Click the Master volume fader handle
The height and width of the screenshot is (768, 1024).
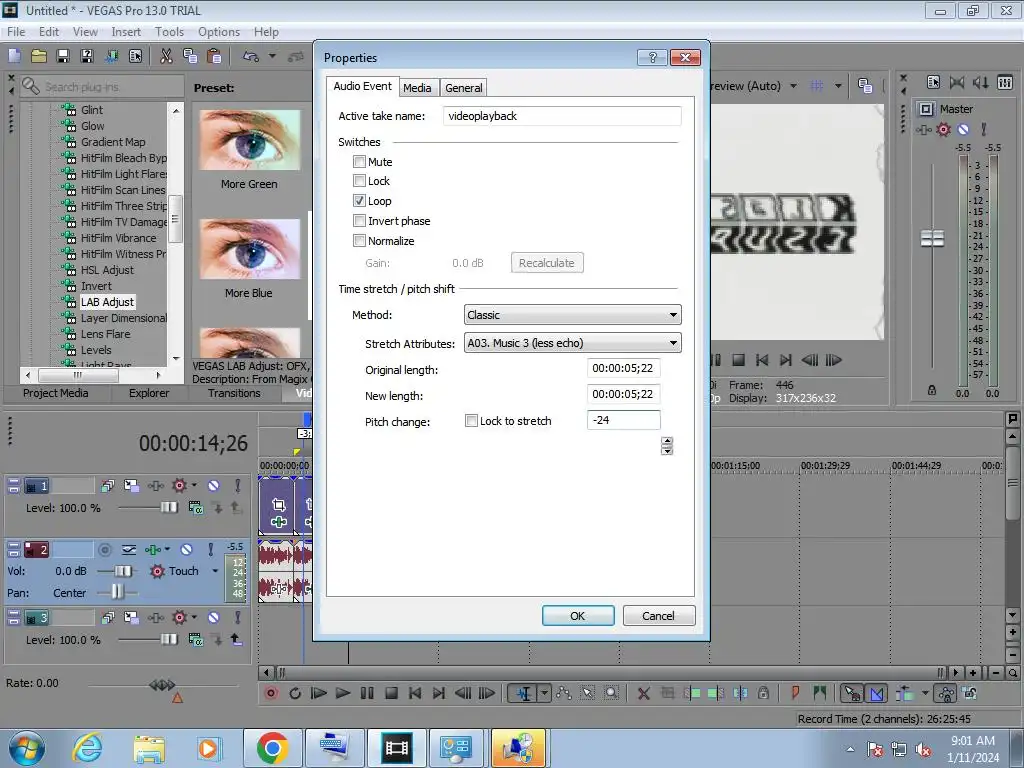point(932,238)
